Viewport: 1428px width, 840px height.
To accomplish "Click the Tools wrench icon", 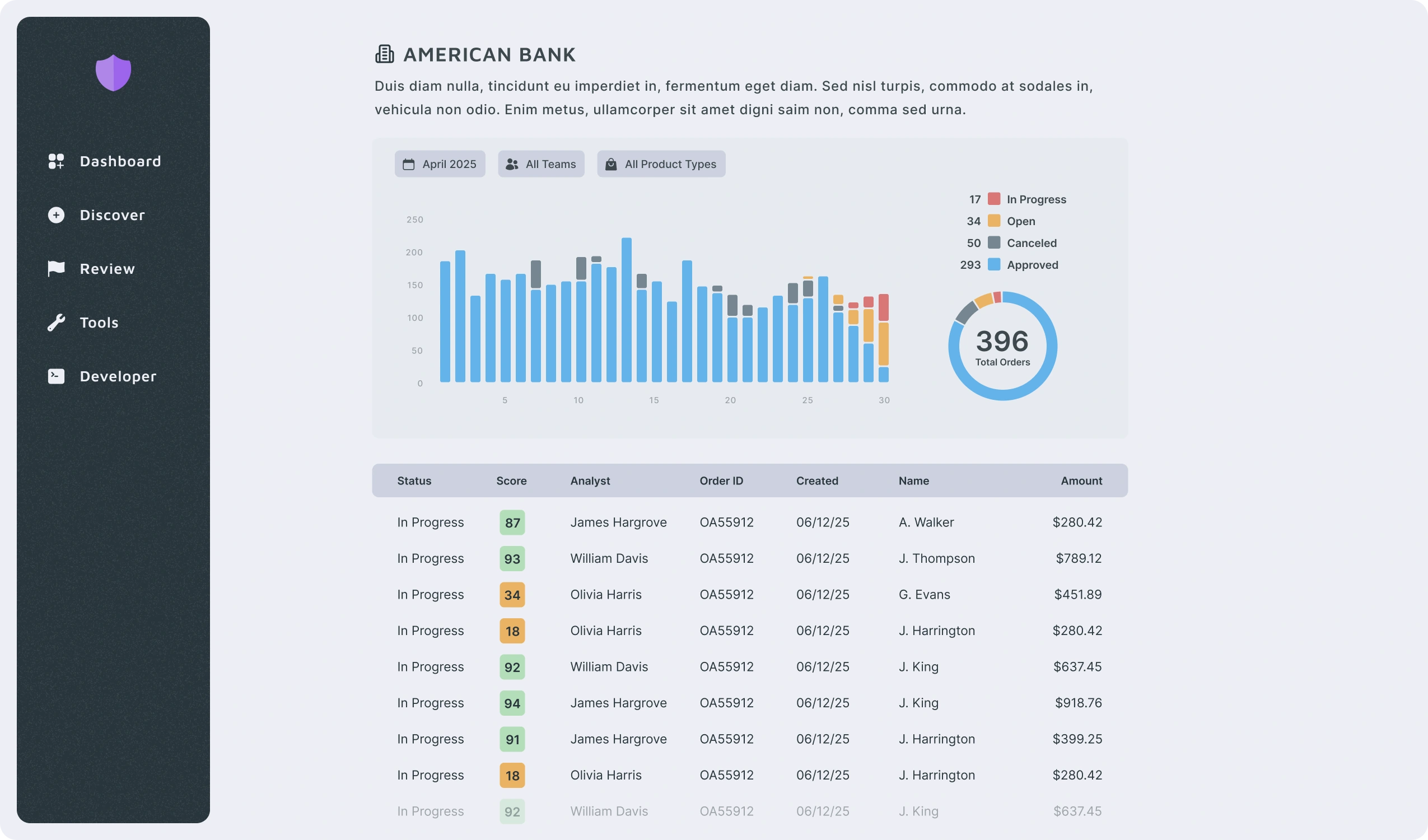I will click(x=56, y=323).
